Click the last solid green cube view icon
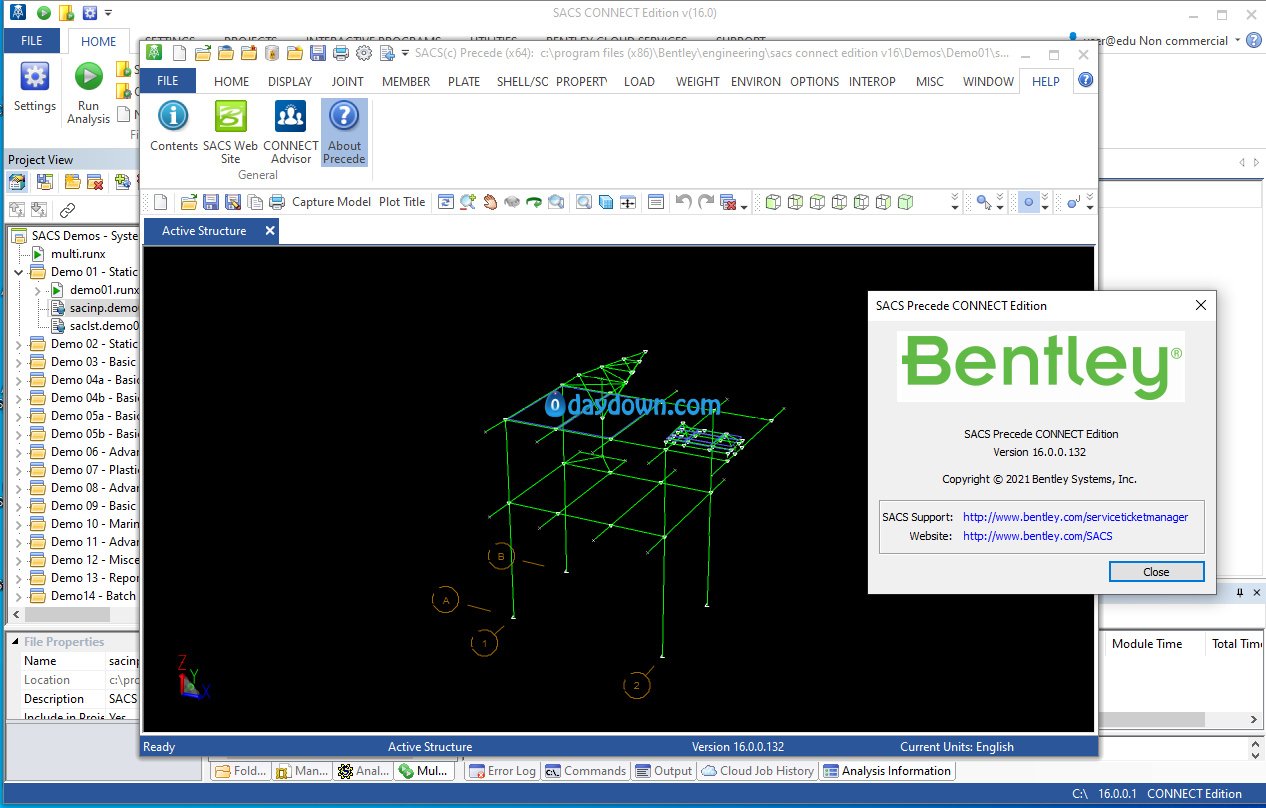The height and width of the screenshot is (808, 1266). click(905, 202)
